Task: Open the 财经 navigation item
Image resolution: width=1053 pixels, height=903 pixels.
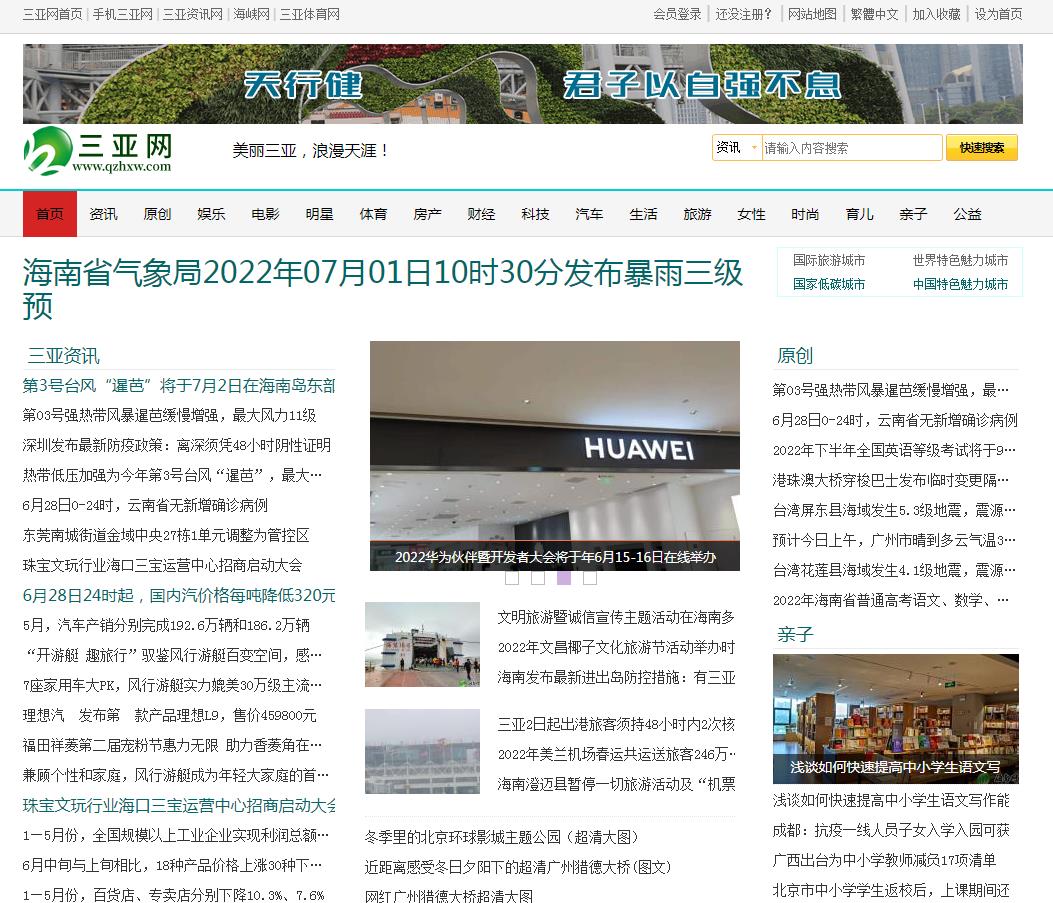Action: pyautogui.click(x=482, y=214)
